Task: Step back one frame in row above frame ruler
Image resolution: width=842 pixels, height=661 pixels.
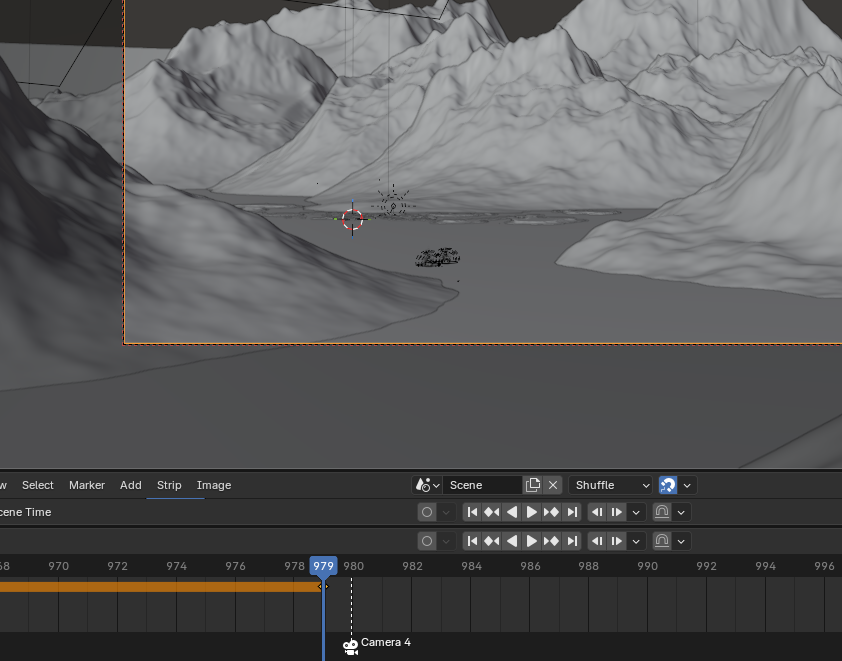Action: (597, 541)
